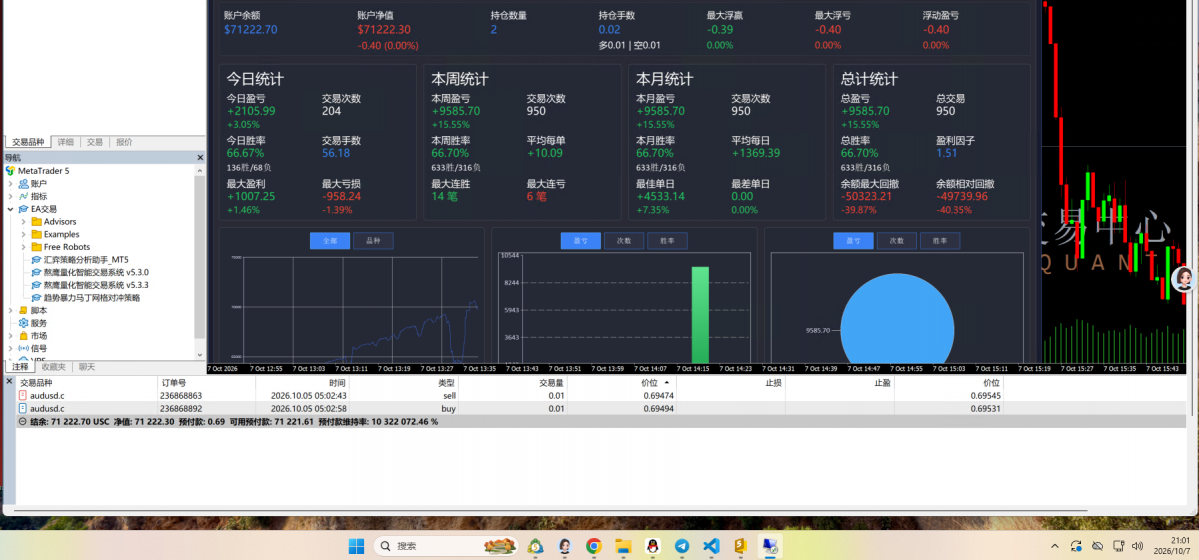This screenshot has height=560, width=1199.
Task: Click the MetaTrader 5 root icon in navigator
Action: [x=10, y=171]
